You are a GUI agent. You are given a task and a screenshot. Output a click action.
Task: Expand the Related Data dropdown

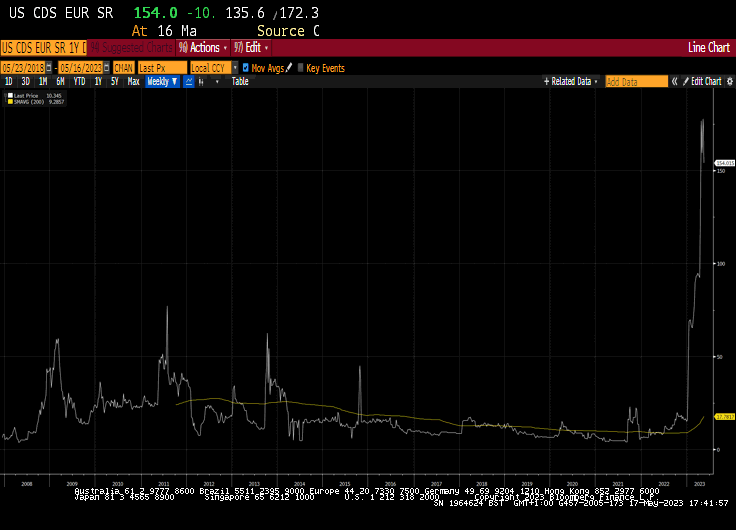click(x=571, y=81)
